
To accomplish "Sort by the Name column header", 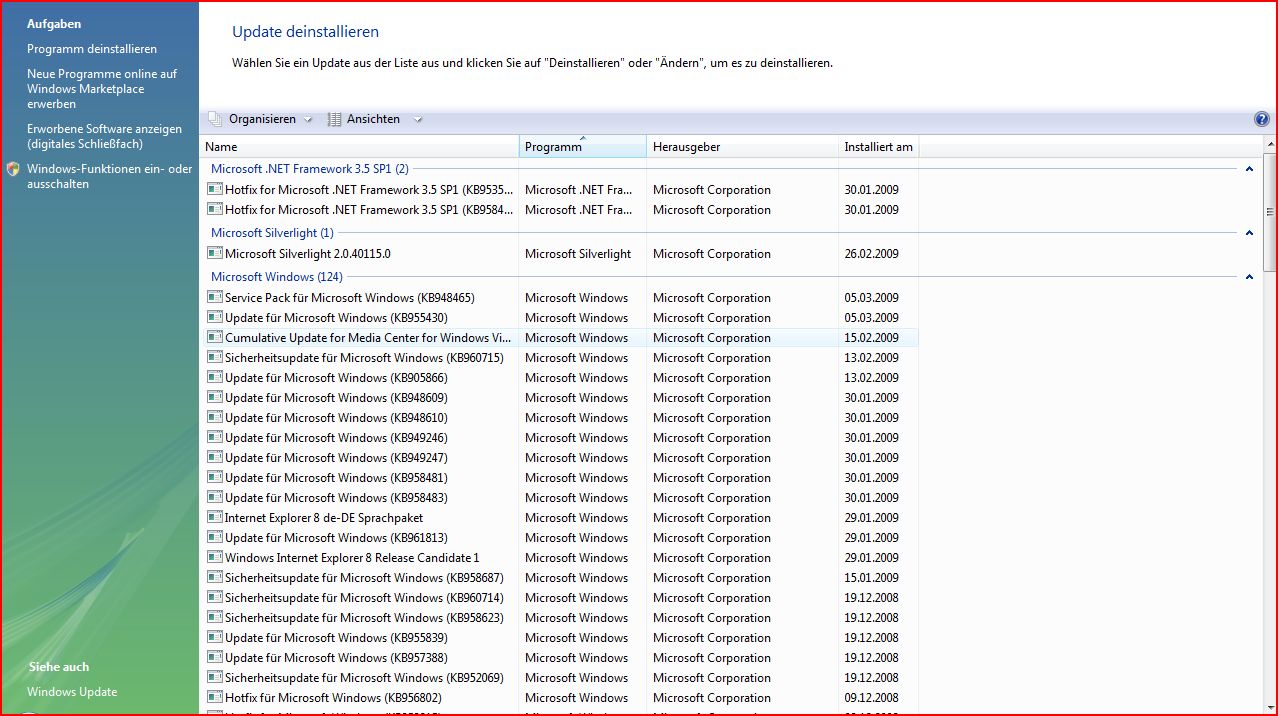I will [x=359, y=146].
